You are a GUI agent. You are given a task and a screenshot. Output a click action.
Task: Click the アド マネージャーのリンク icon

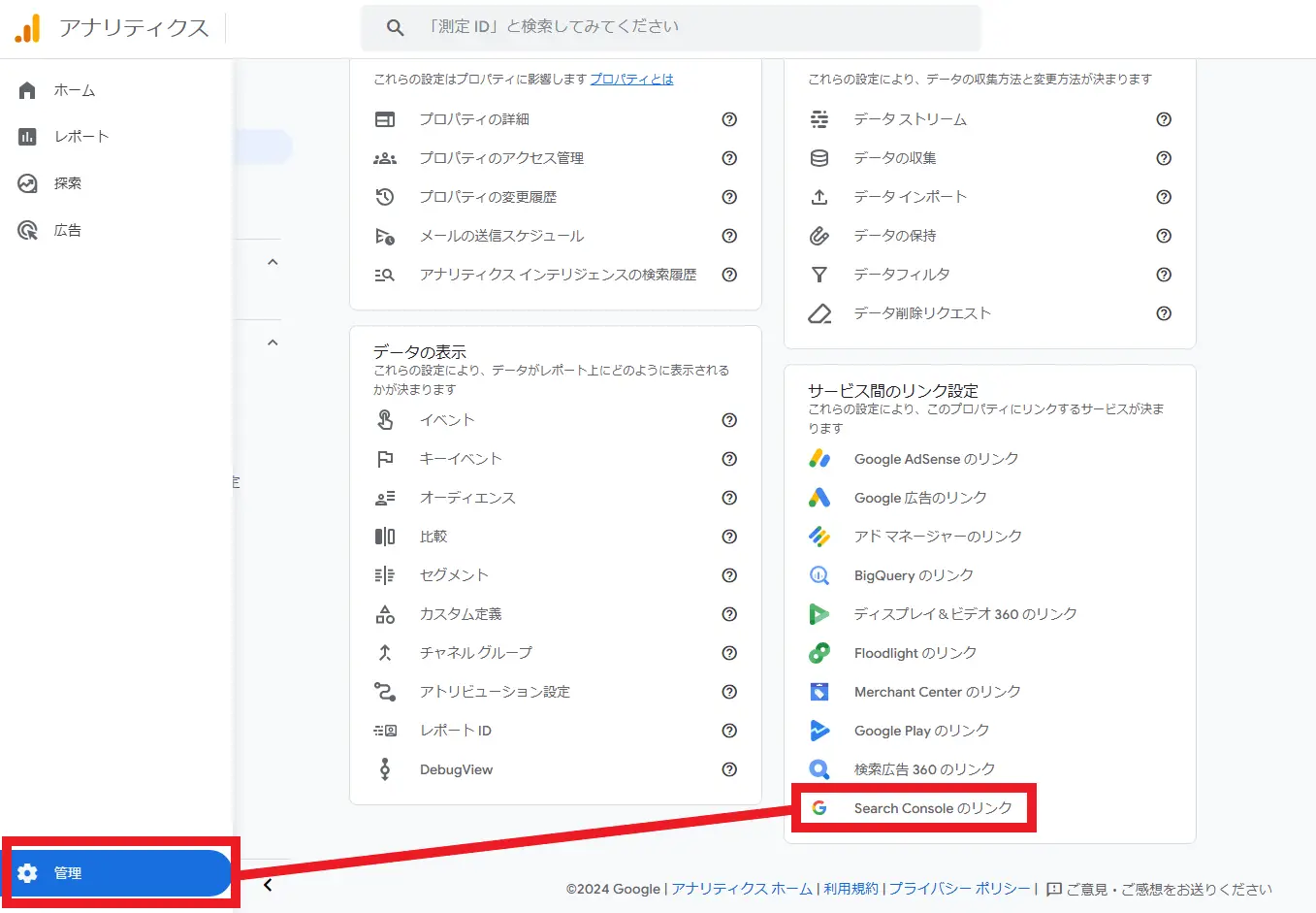tap(819, 537)
